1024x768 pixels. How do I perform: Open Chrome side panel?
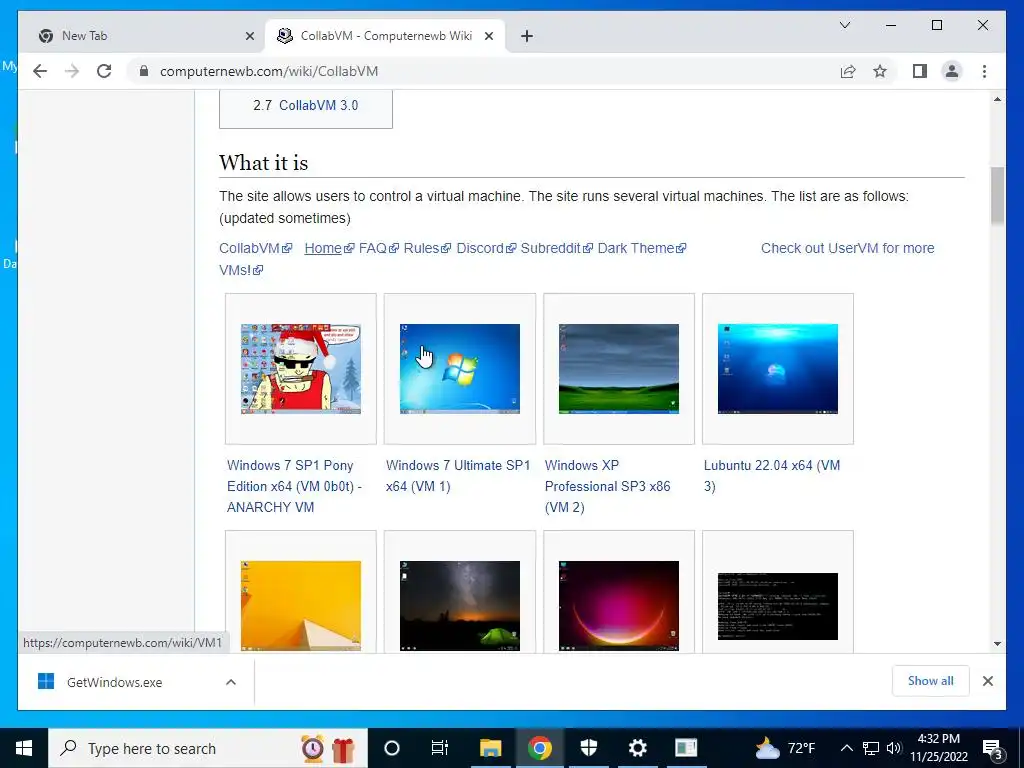click(x=920, y=71)
